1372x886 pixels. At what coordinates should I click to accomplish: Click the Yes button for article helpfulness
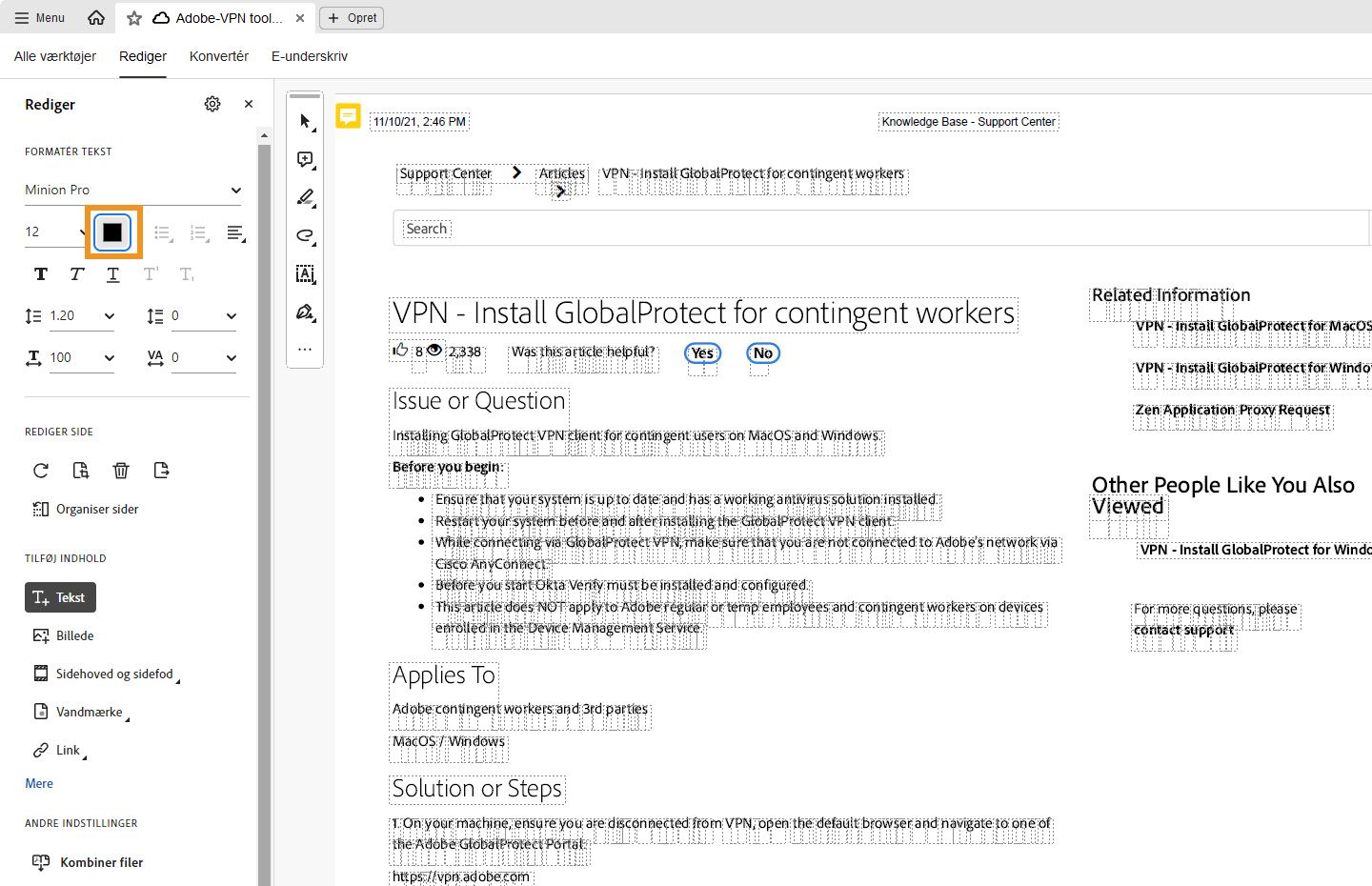(x=702, y=352)
